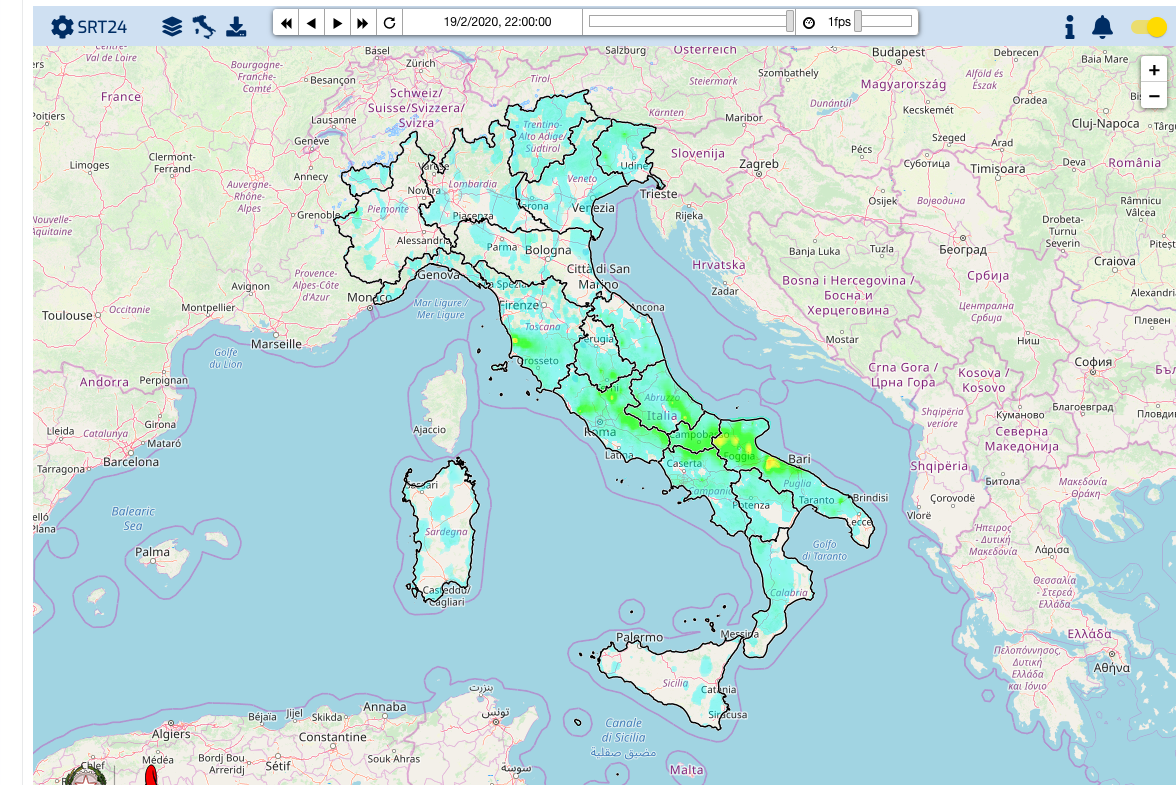Jump to first frame with rewind button
Image resolution: width=1176 pixels, height=785 pixels.
pos(286,22)
